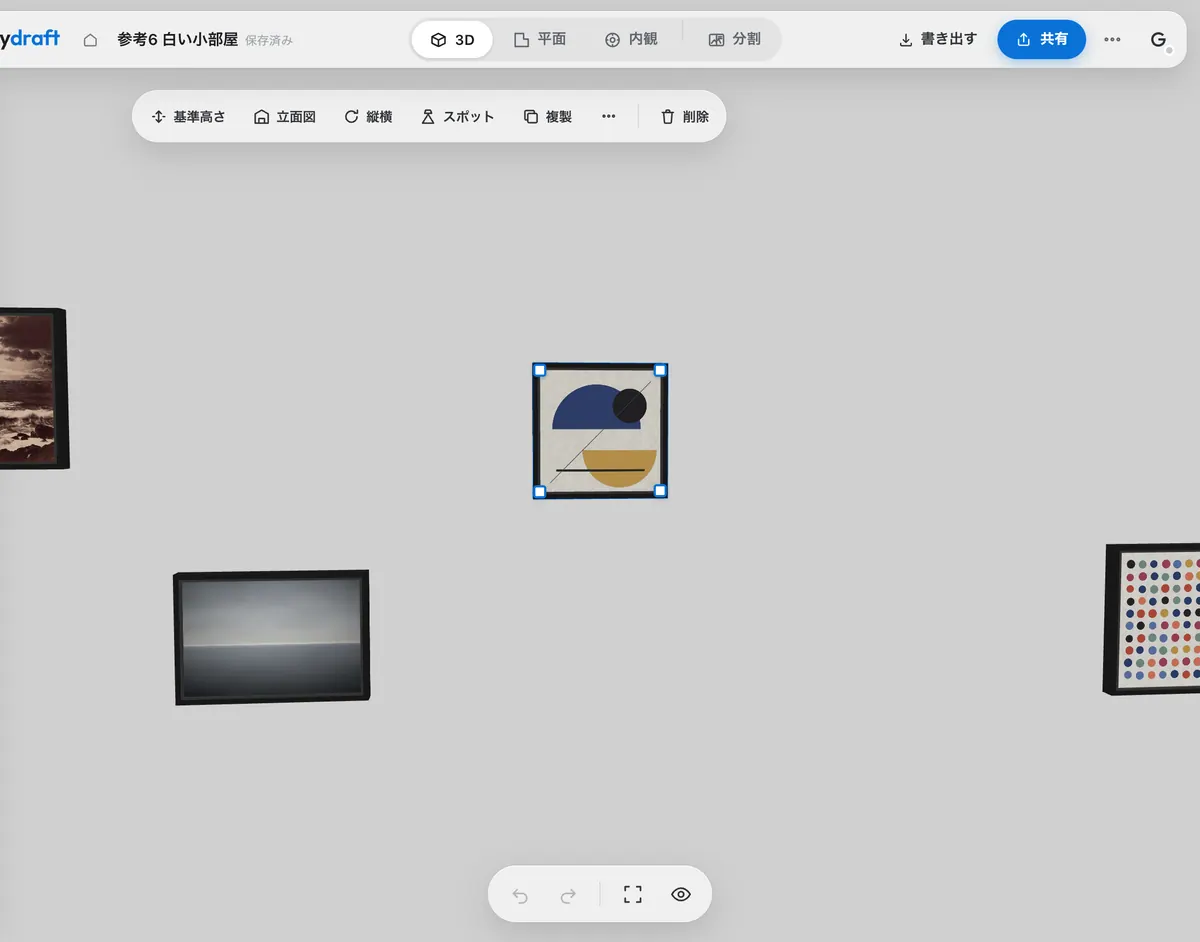Click bottom-left resize handle of selection
This screenshot has width=1200, height=942.
540,491
